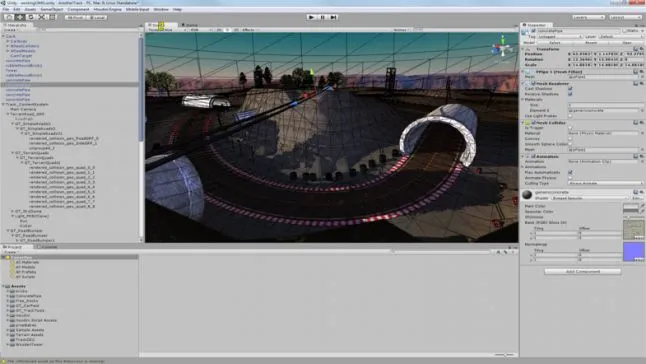This screenshot has height=364, width=646.
Task: Open the Hierarchy Create dropdown
Action: tap(10, 30)
